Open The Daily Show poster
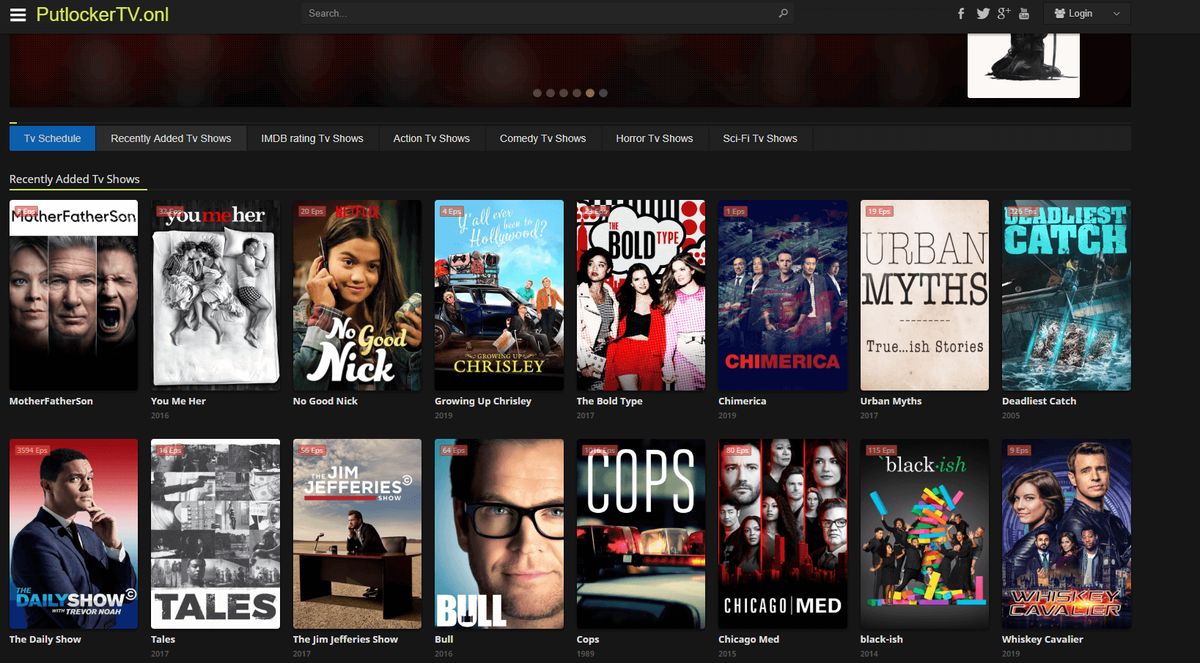Viewport: 1200px width, 663px height. 74,534
